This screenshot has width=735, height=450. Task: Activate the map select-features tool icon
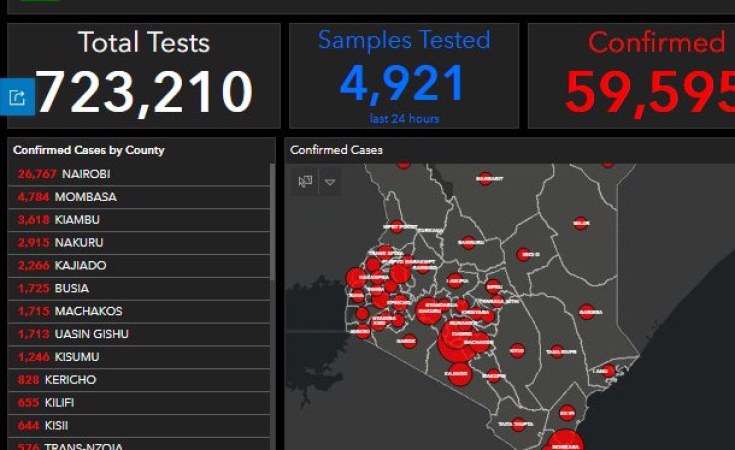click(x=305, y=182)
